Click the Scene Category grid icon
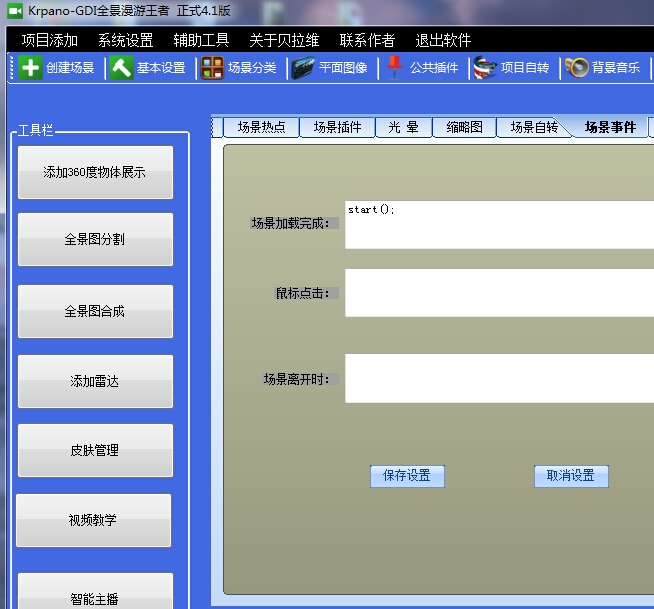 212,68
